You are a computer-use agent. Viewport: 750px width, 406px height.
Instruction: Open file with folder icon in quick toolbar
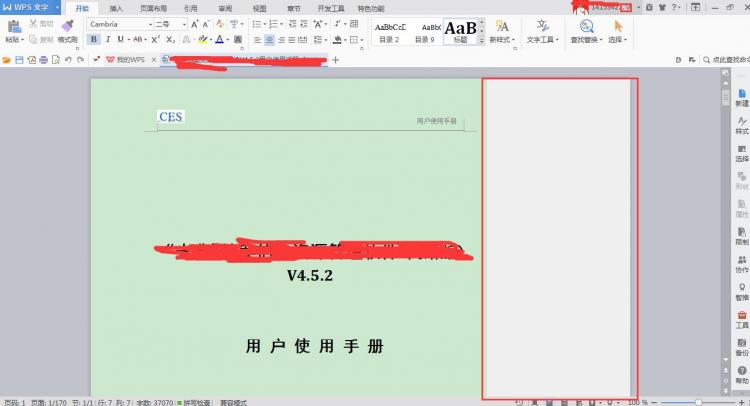coord(7,60)
